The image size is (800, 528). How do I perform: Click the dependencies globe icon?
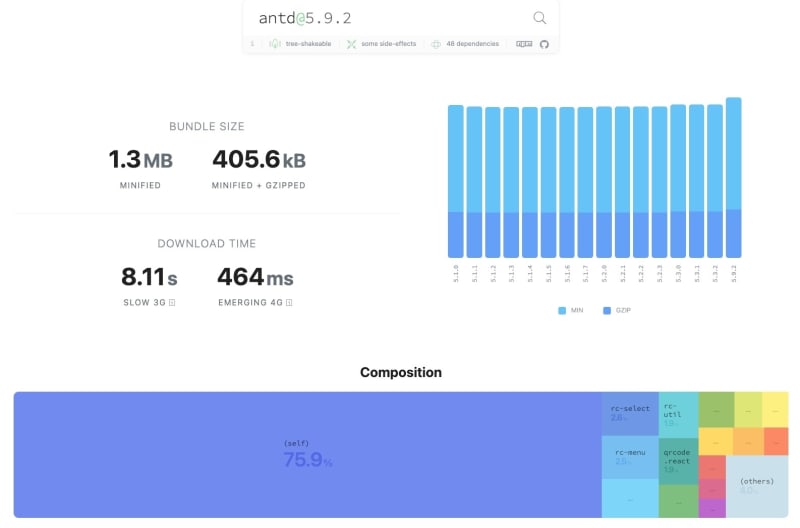(x=436, y=44)
